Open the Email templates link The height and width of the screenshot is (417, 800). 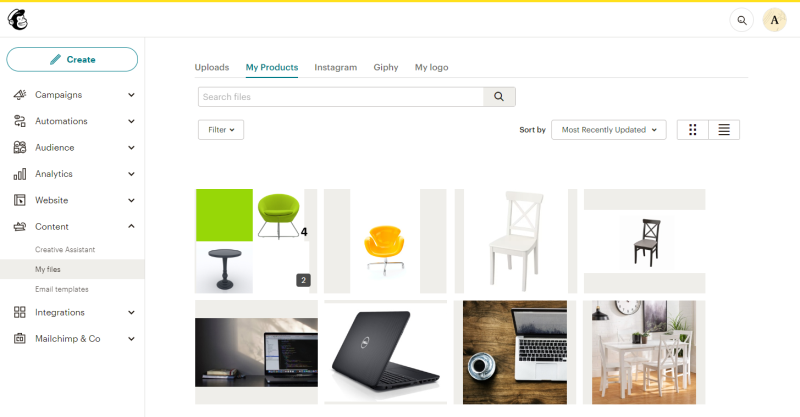click(62, 289)
